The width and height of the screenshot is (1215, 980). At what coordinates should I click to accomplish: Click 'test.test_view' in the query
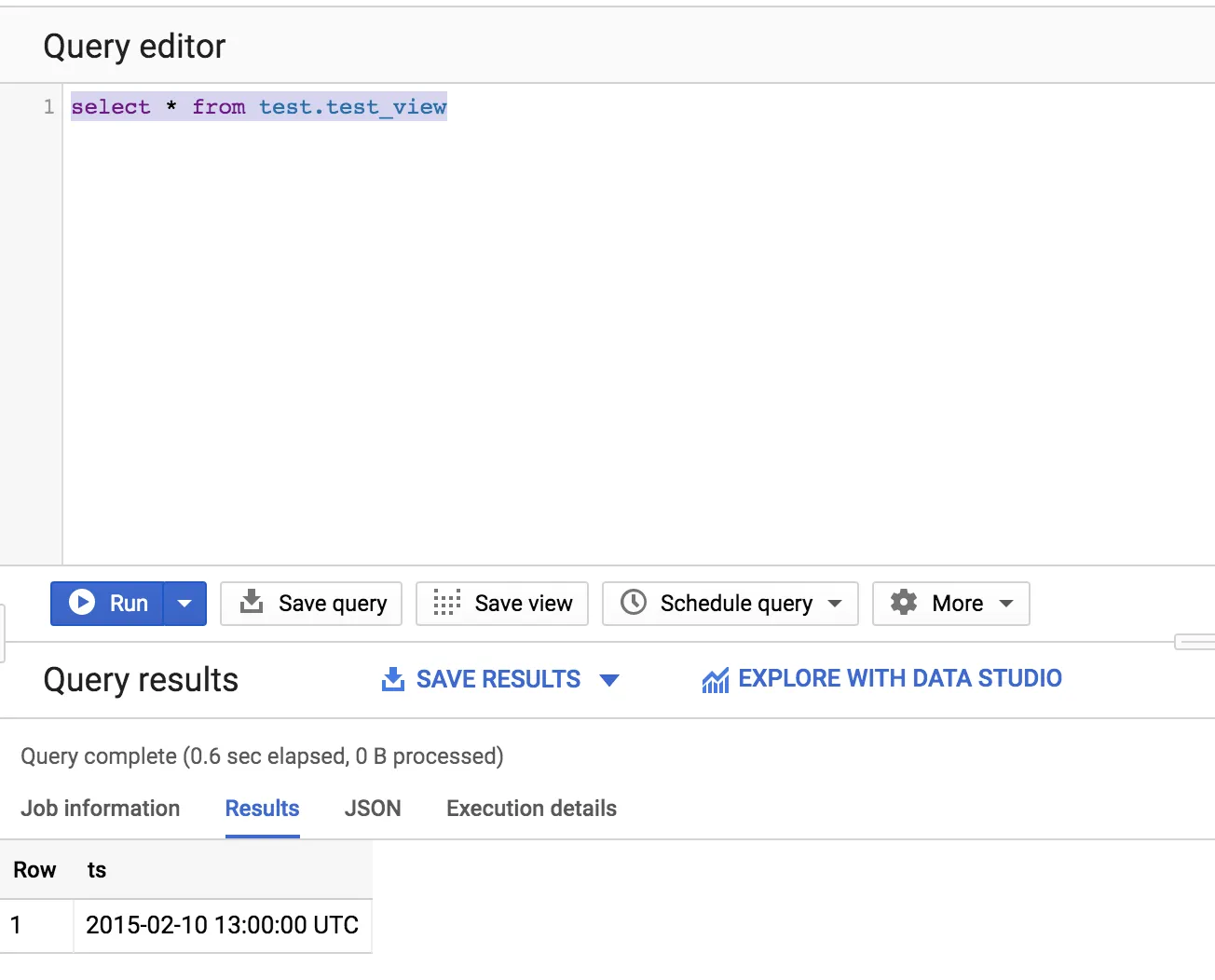coord(353,107)
